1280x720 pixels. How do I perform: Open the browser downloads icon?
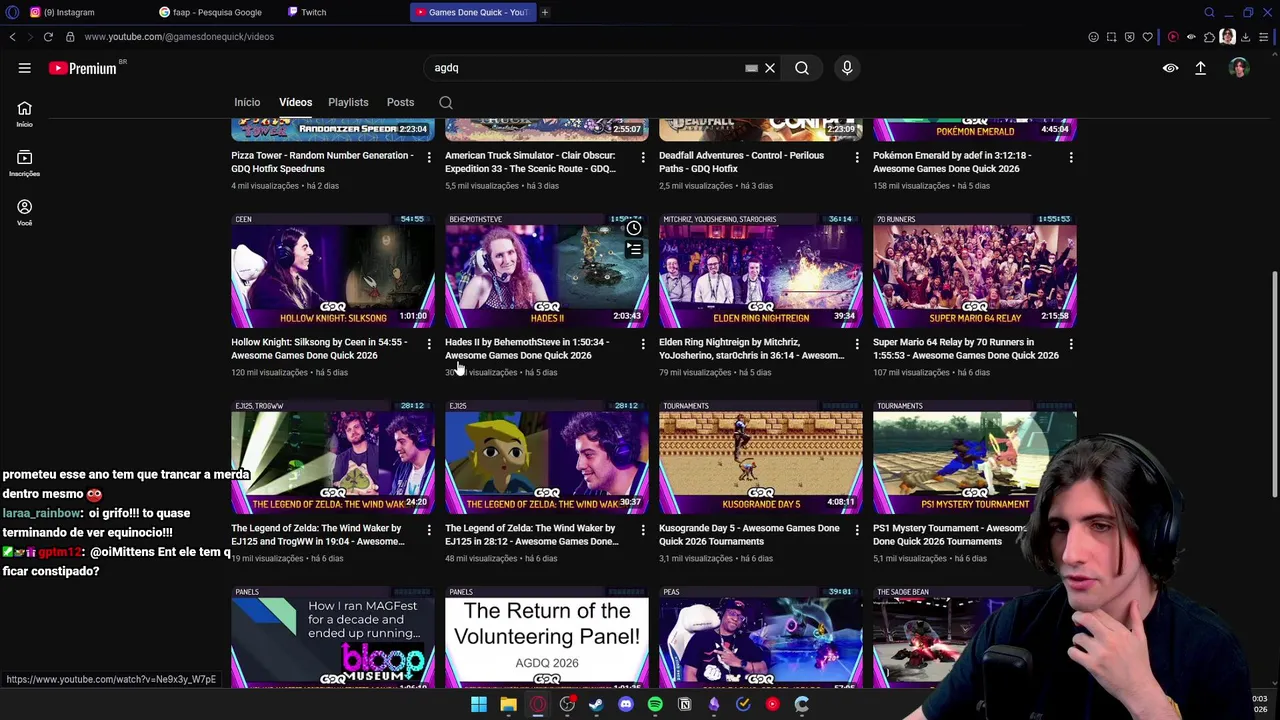[1246, 37]
